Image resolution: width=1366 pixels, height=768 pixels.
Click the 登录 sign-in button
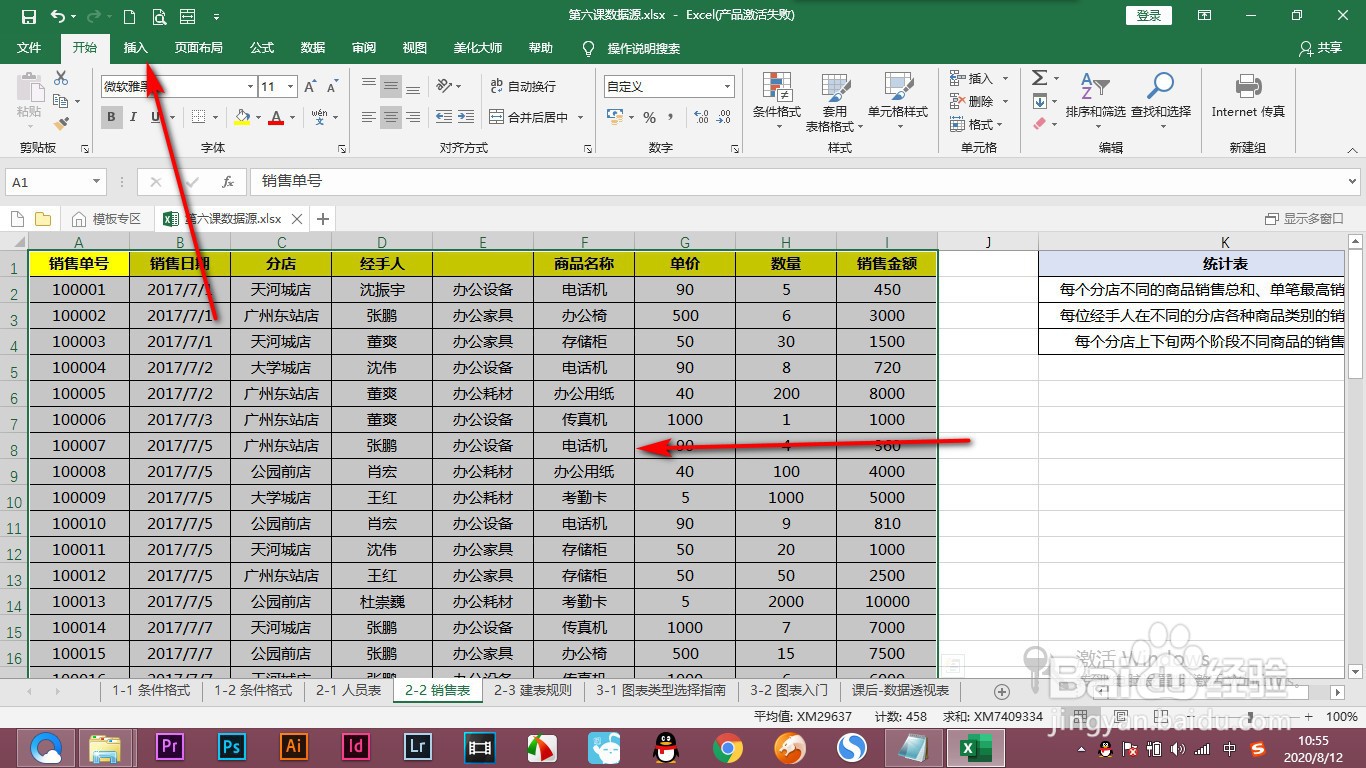tap(1147, 15)
